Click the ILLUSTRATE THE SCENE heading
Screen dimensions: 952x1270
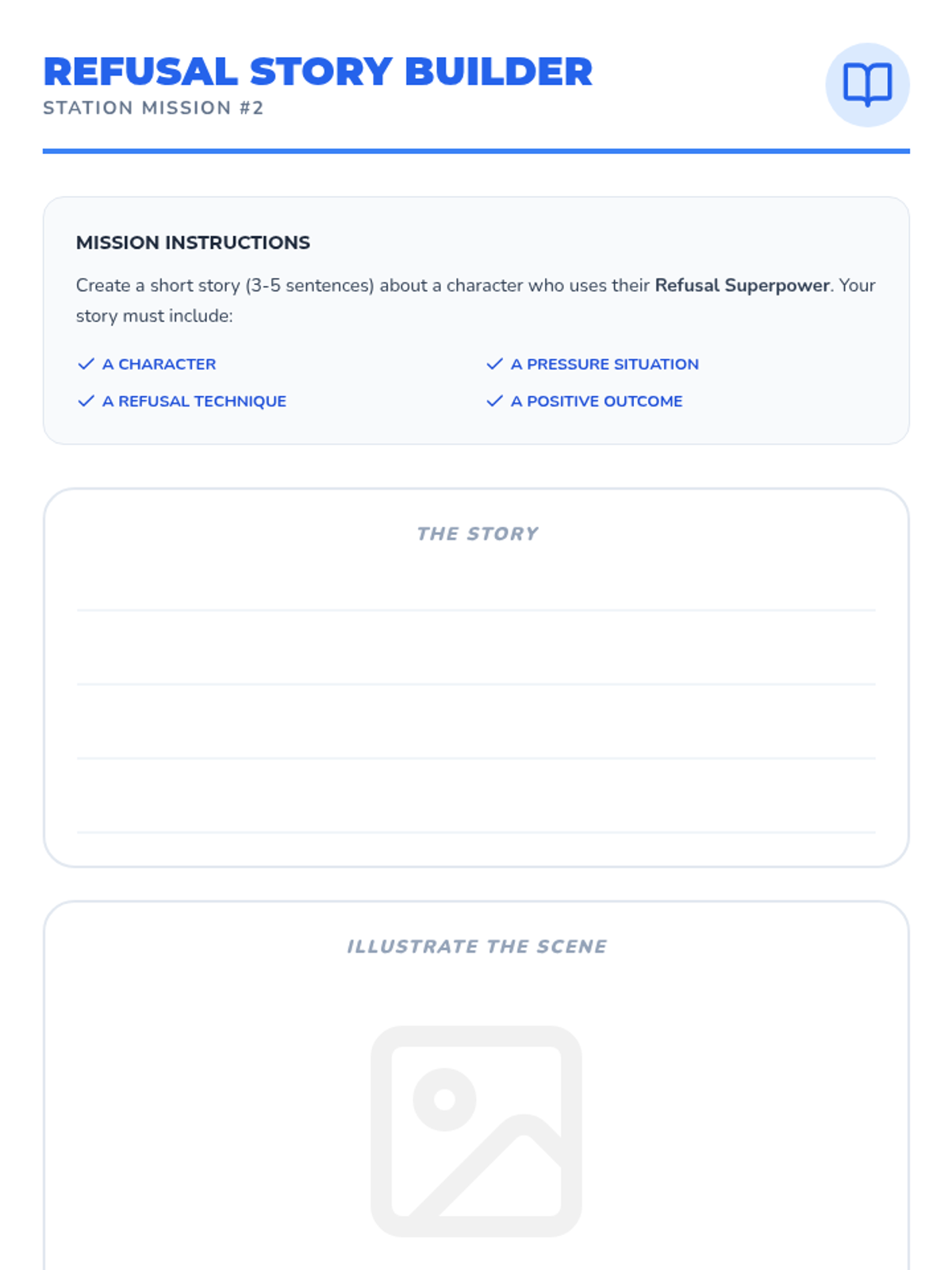pos(477,946)
